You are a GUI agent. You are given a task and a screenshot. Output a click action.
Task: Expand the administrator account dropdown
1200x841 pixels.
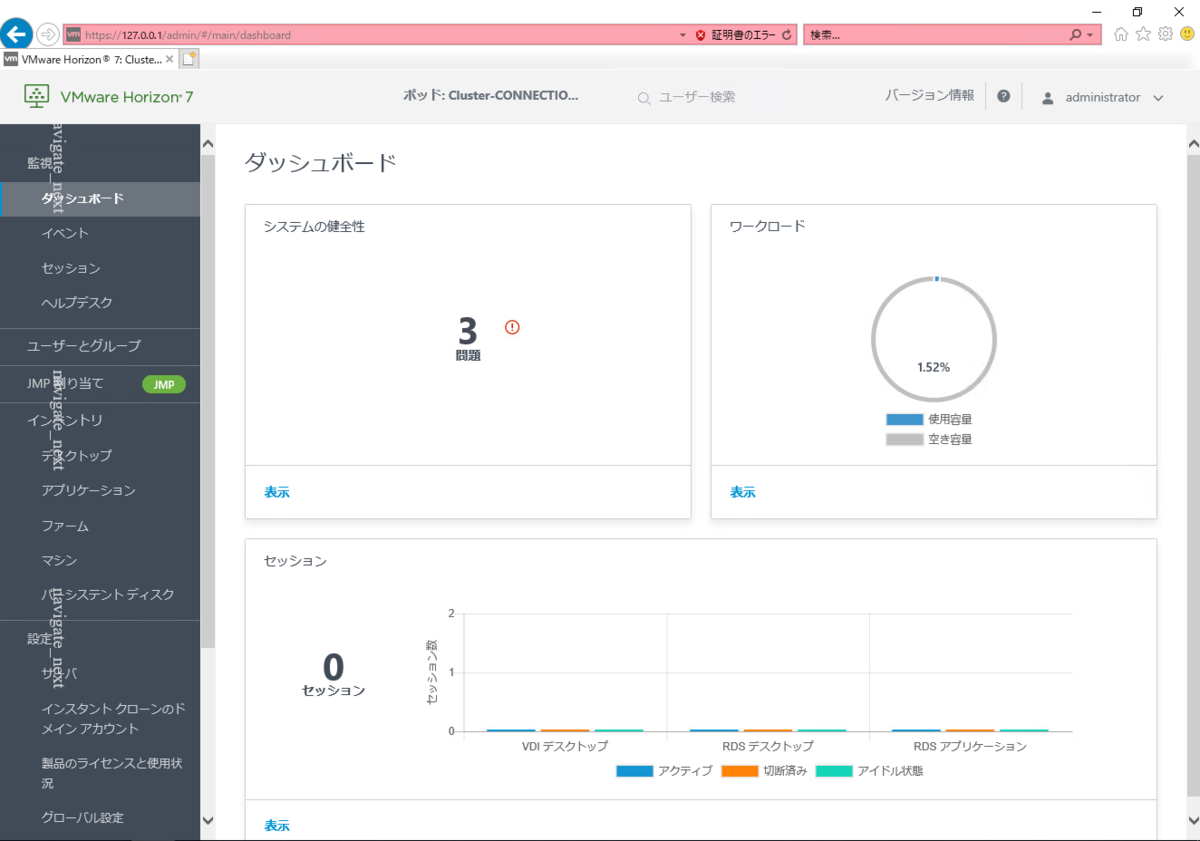point(1158,97)
